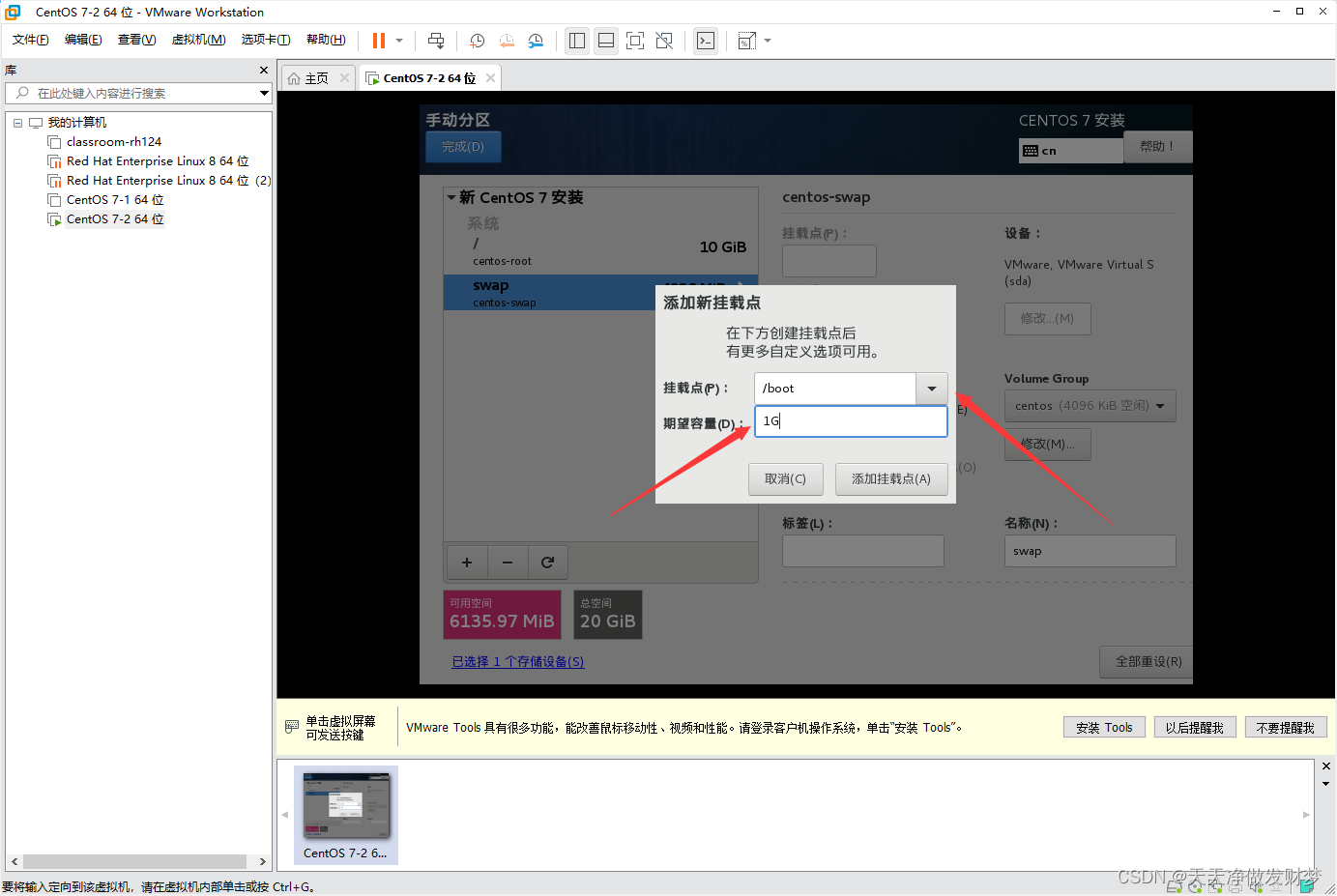Screen dimensions: 1337x896
Task: Click the 期望容量 capacity input field
Action: [x=851, y=421]
